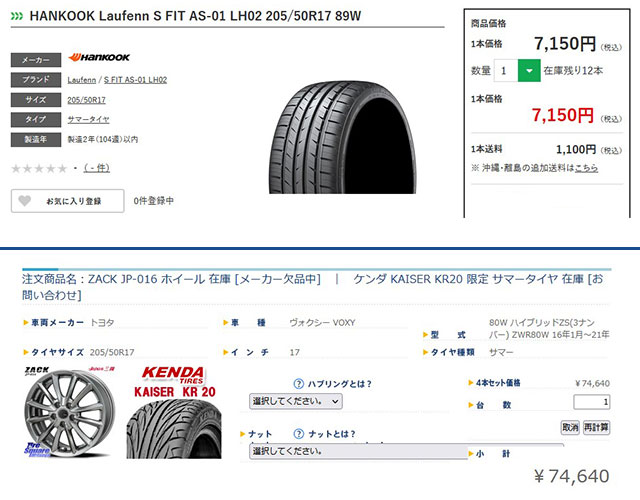Open the green quantity dropdown arrow
The width and height of the screenshot is (640, 500).
point(529,71)
